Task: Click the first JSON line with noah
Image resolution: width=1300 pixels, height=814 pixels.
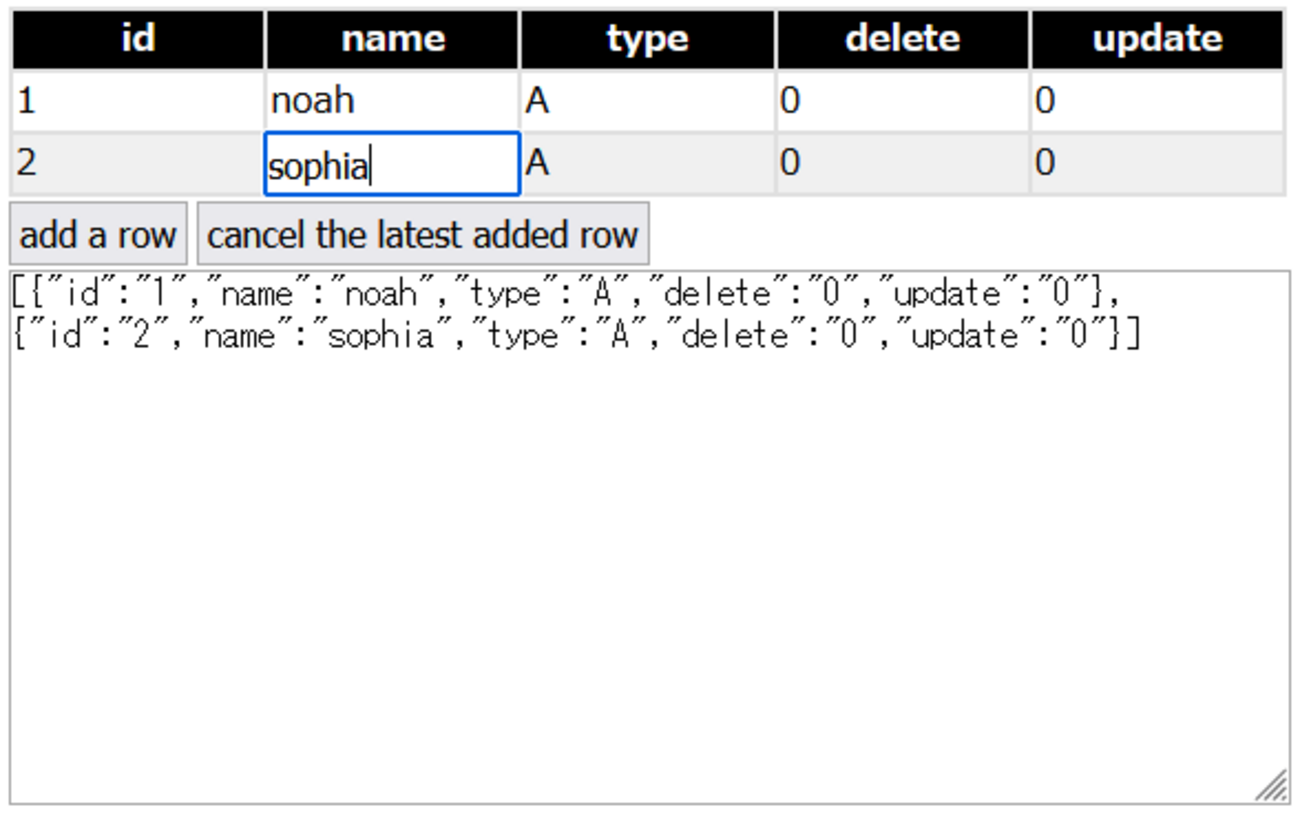Action: click(x=566, y=294)
